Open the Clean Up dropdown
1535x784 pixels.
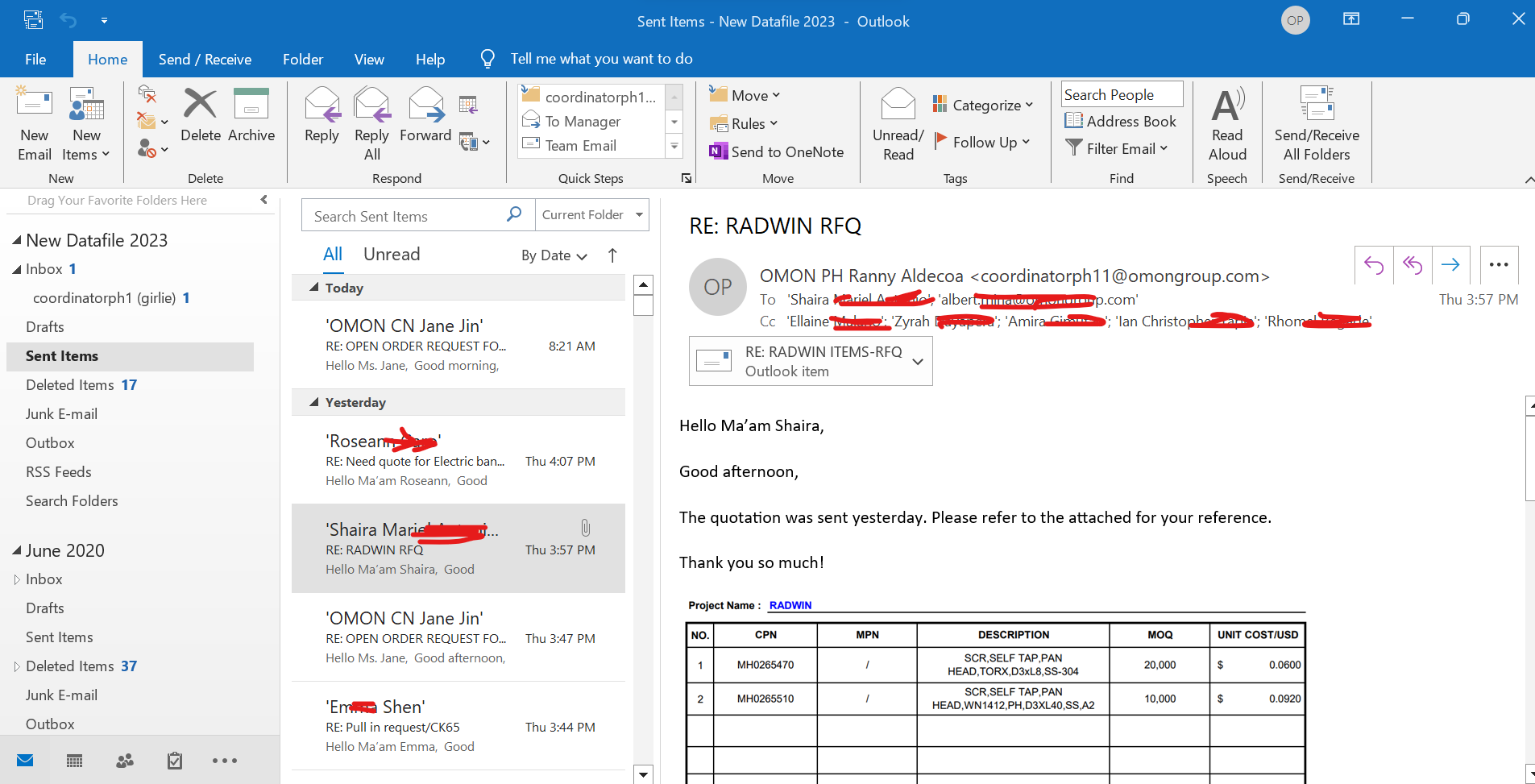pos(151,122)
